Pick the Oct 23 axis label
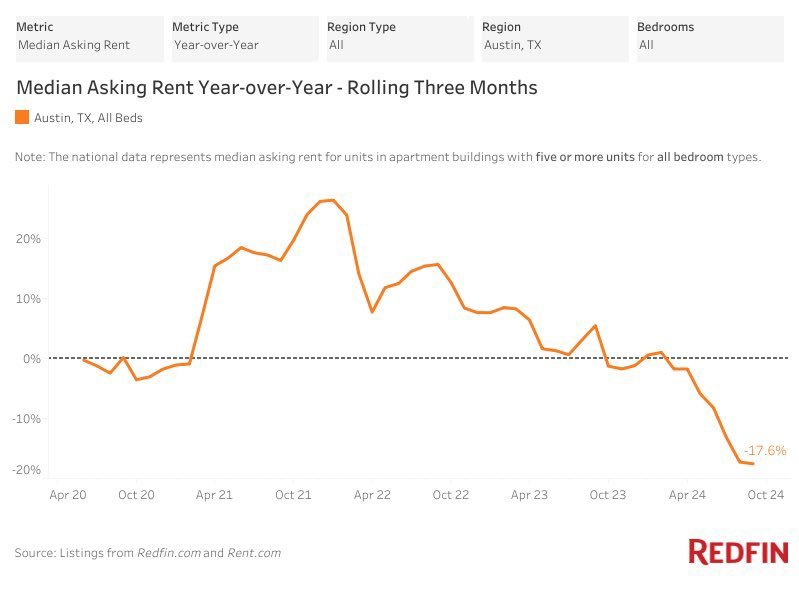Image resolution: width=799 pixels, height=599 pixels. coord(607,494)
